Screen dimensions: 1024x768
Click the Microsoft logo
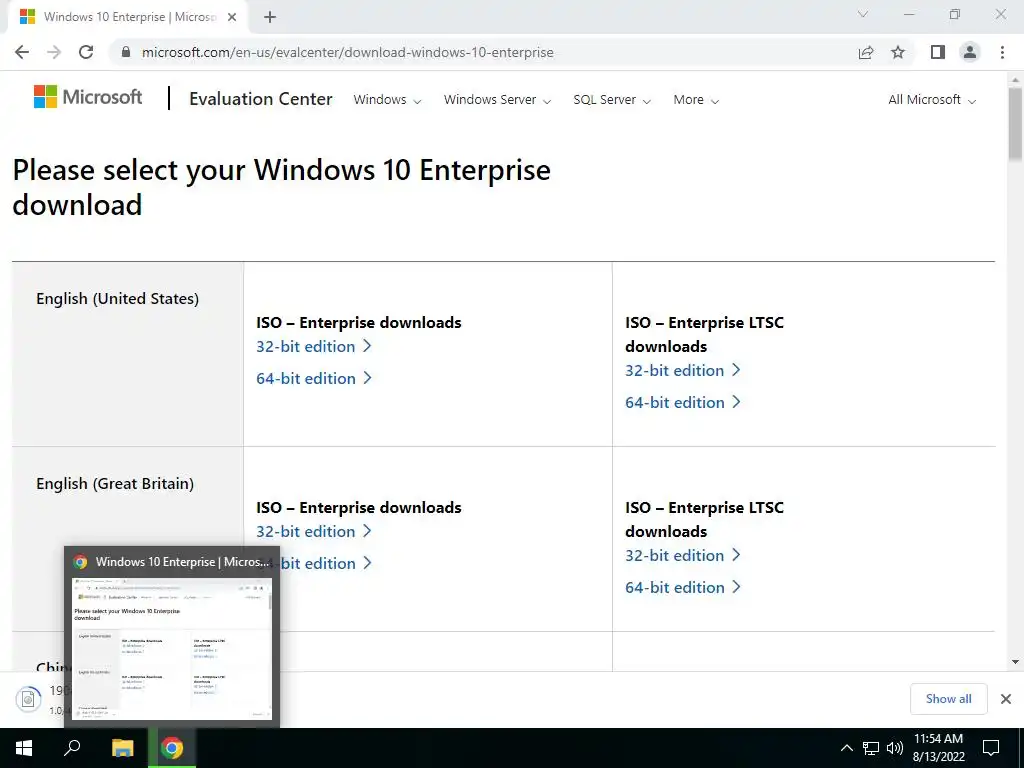click(88, 97)
